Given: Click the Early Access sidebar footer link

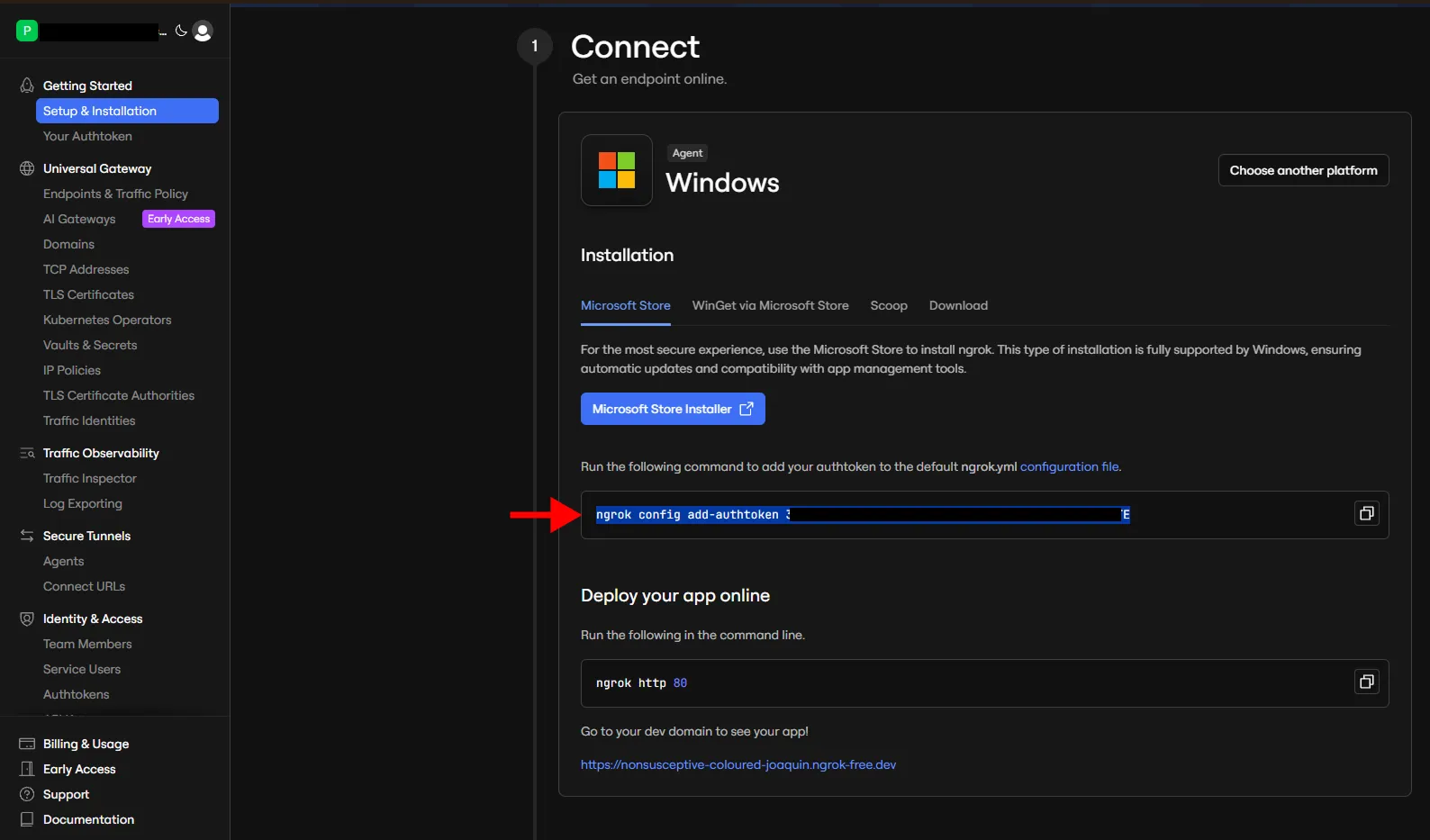Looking at the screenshot, I should coord(79,769).
